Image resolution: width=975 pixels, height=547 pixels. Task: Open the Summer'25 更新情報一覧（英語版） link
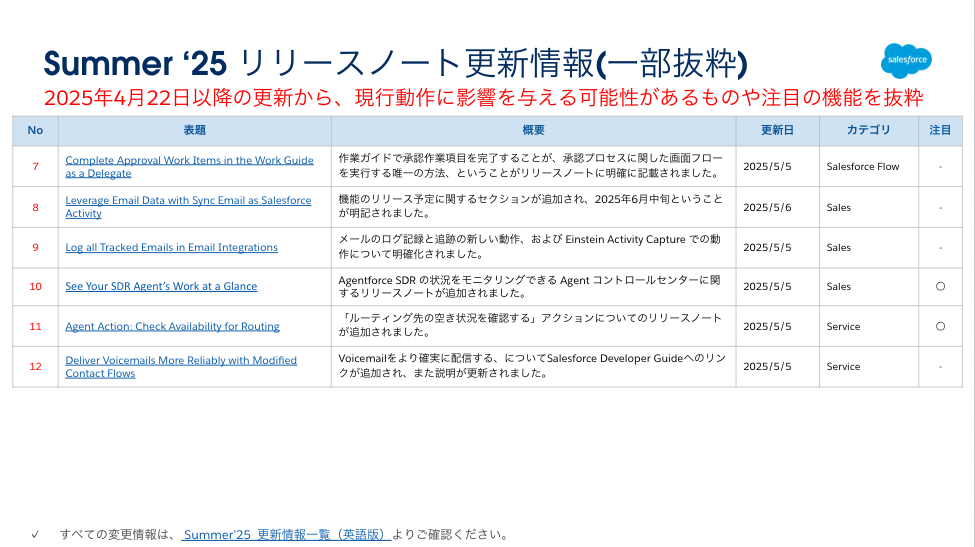coord(286,535)
